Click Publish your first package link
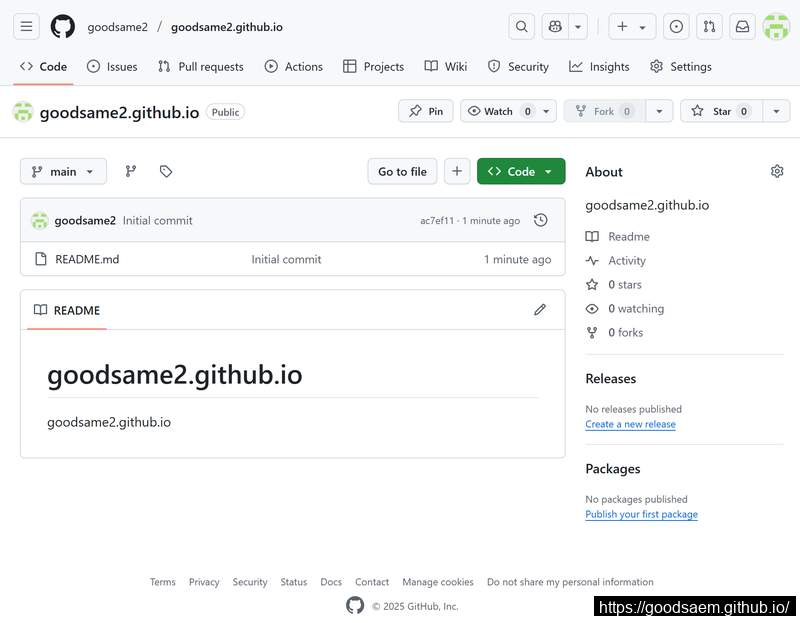 641,514
